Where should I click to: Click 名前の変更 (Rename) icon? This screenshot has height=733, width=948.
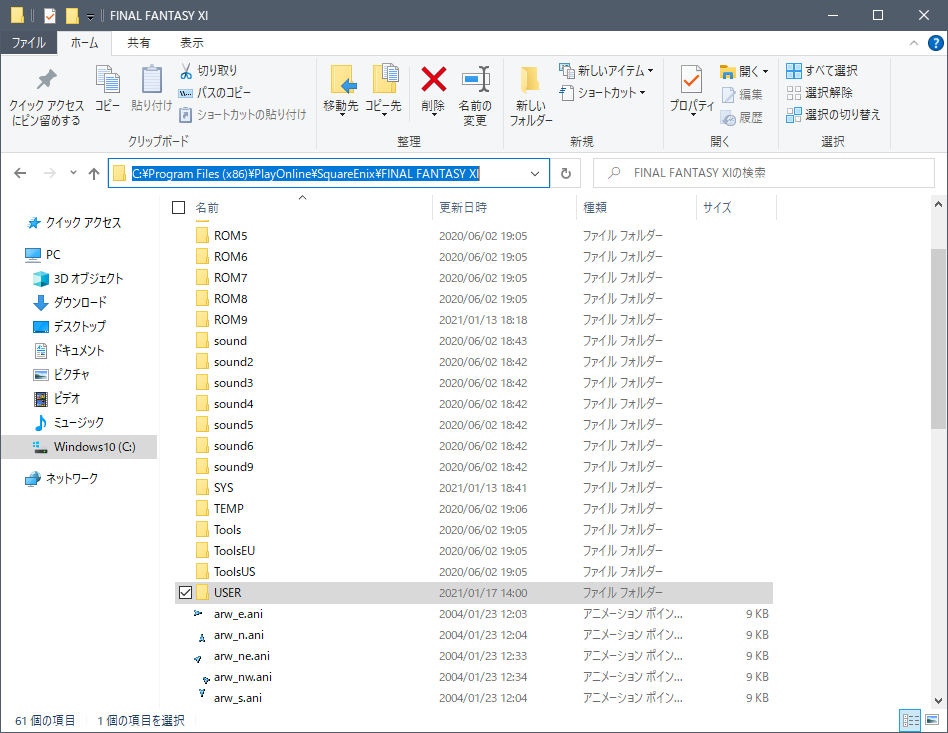coord(475,79)
